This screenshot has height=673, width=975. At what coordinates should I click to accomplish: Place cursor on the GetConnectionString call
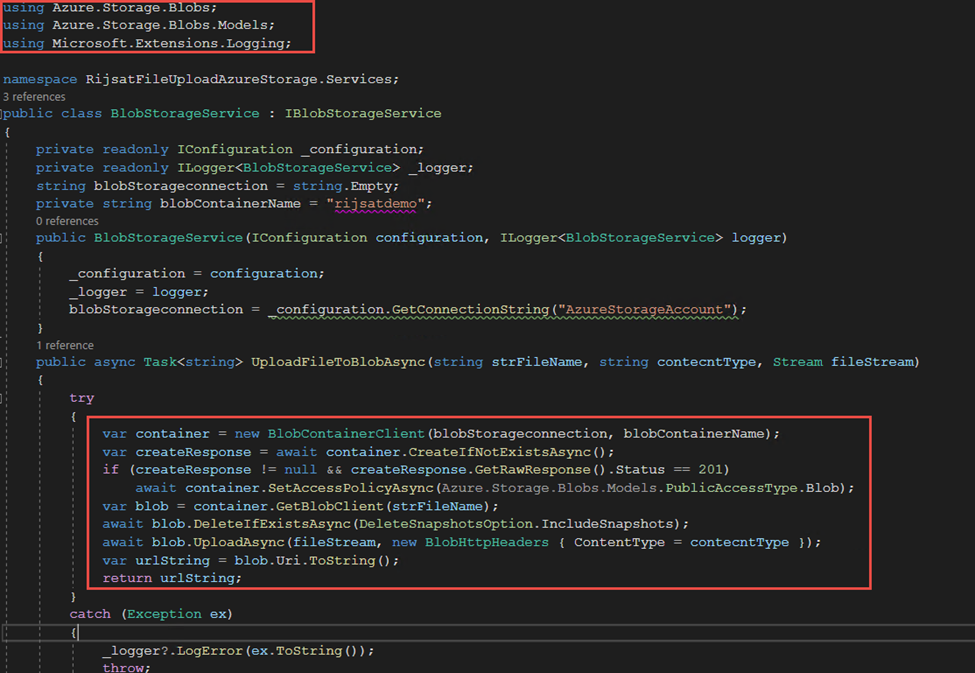click(470, 310)
